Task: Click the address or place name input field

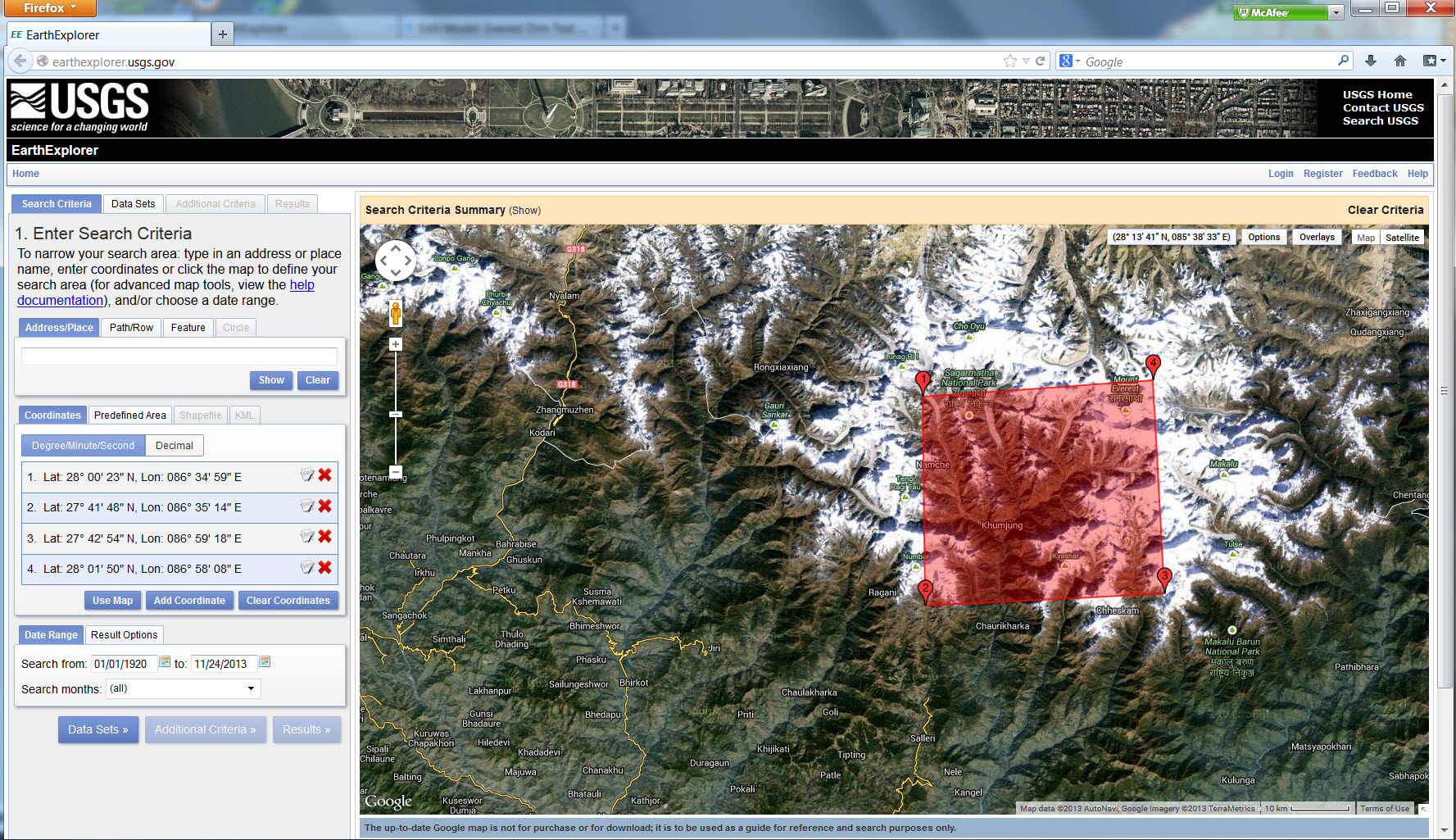Action: pos(179,356)
